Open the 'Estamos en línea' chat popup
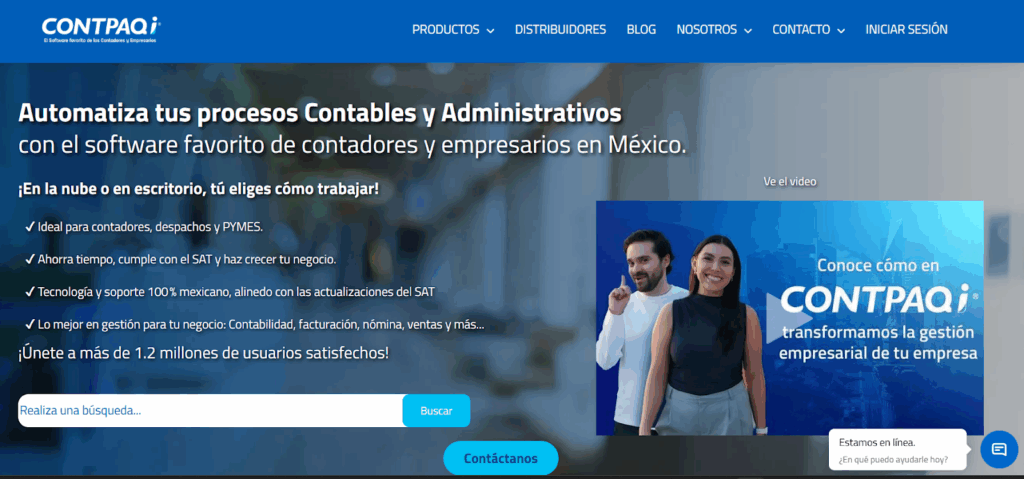1024x479 pixels. pos(897,450)
